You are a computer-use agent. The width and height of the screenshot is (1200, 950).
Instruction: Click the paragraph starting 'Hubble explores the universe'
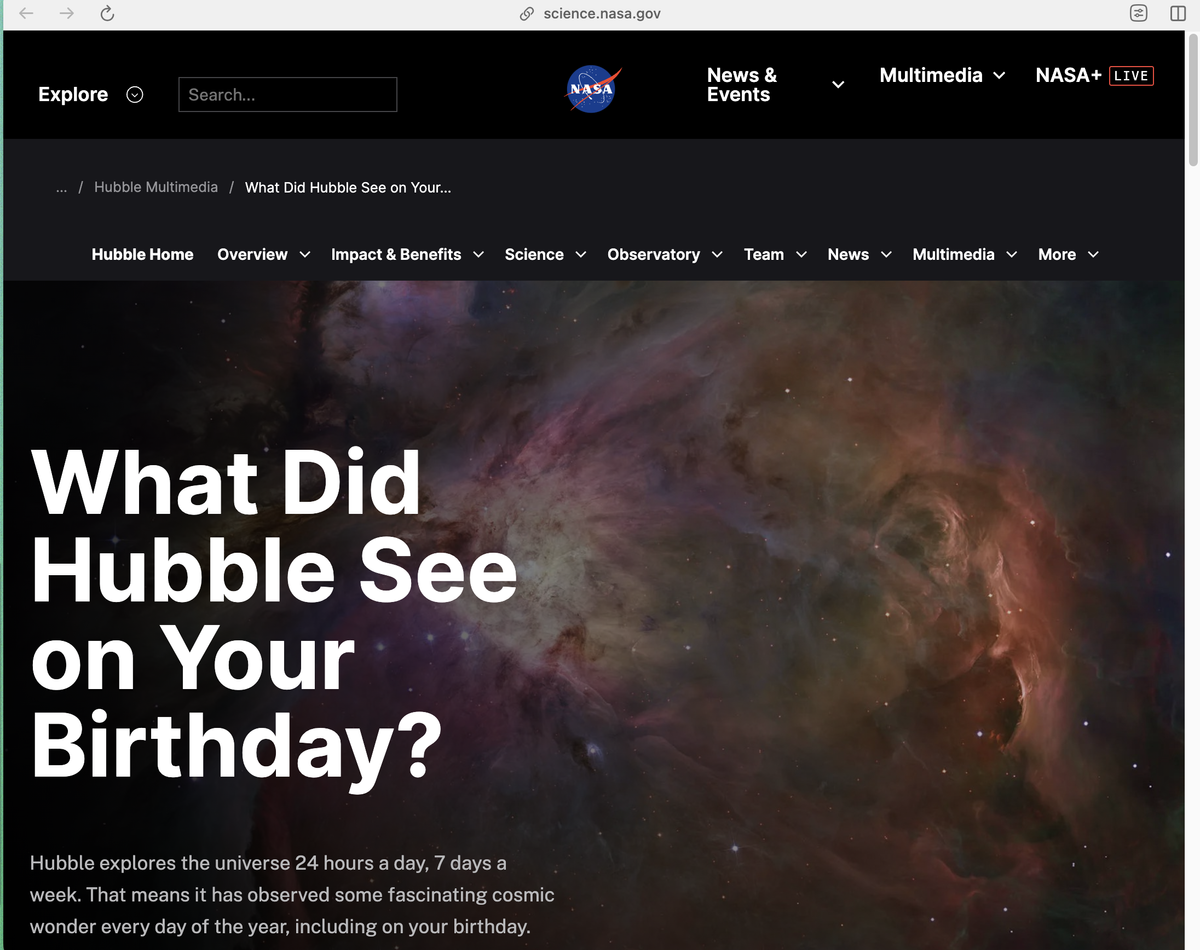tap(292, 894)
